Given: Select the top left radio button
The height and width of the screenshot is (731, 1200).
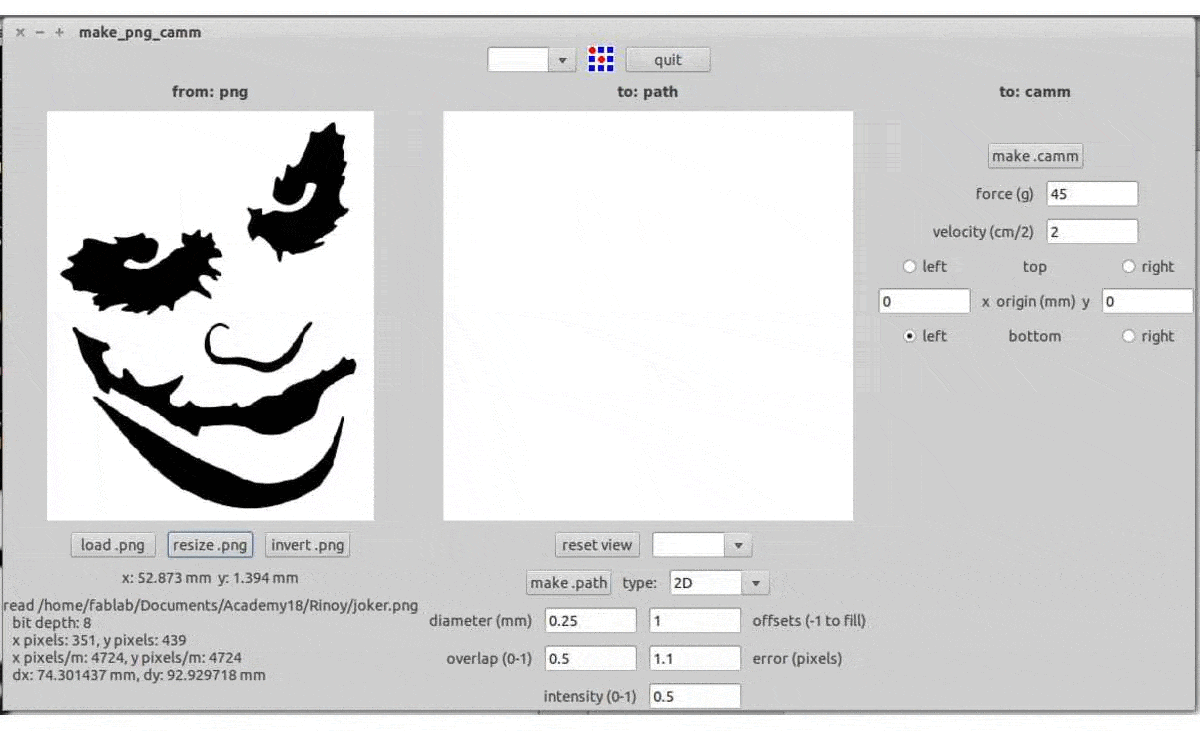Looking at the screenshot, I should click(x=909, y=266).
